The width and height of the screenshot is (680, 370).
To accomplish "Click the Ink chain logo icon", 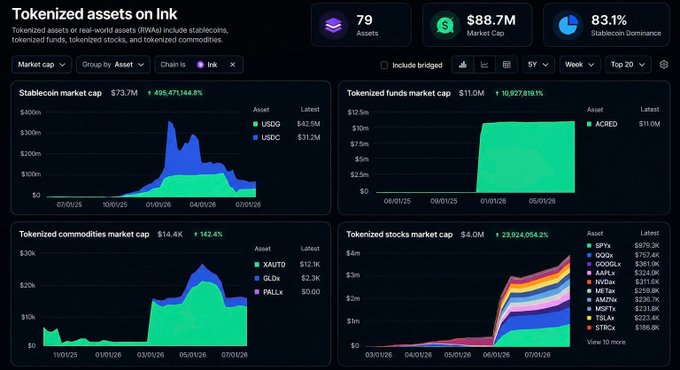I will pos(200,65).
